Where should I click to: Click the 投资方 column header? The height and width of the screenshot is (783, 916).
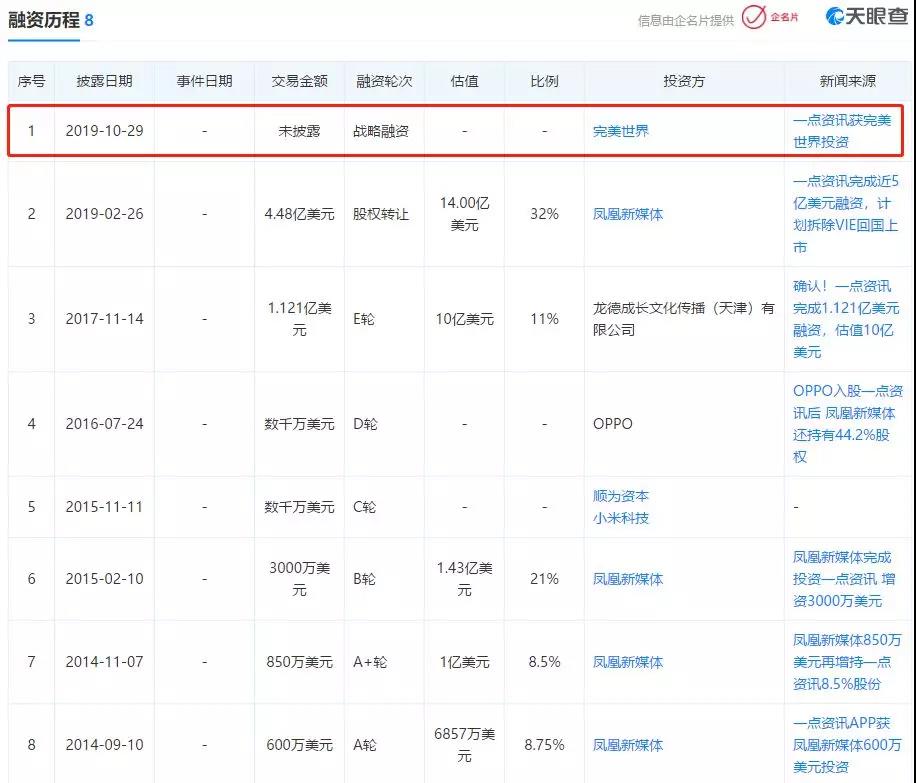tap(684, 81)
